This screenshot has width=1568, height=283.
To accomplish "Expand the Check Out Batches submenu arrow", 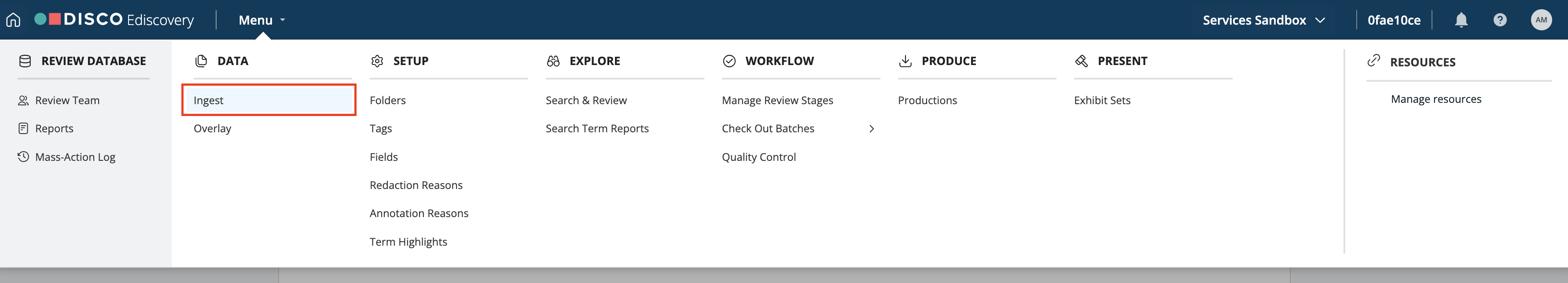I will (x=872, y=129).
